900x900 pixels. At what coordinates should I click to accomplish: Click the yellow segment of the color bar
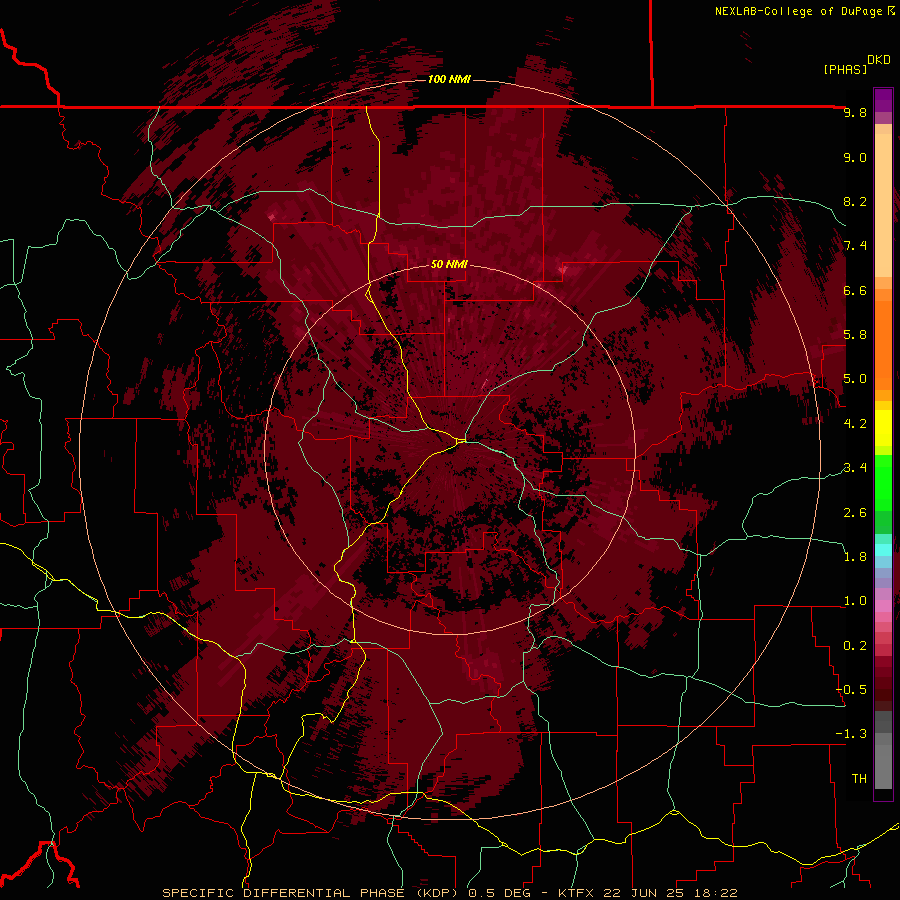(x=883, y=428)
